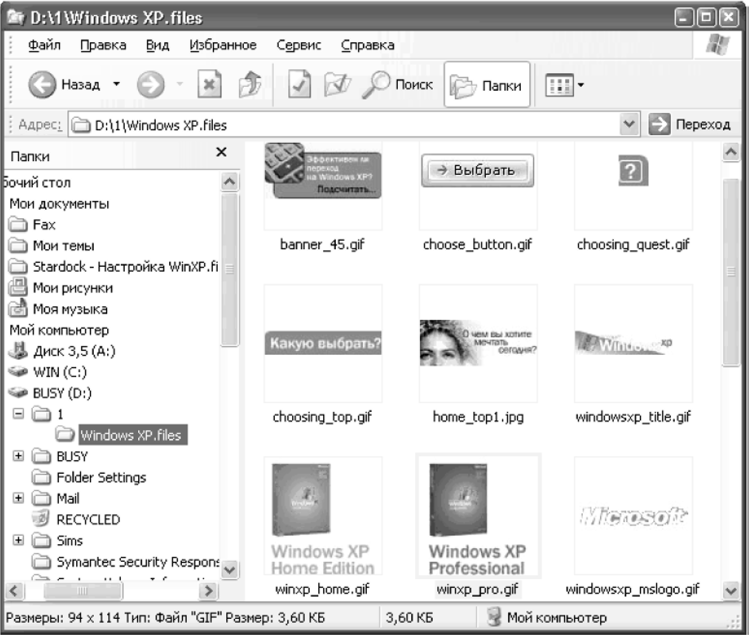Viewport: 749px width, 635px height.
Task: Open the views mode dropdown button
Action: pos(565,86)
